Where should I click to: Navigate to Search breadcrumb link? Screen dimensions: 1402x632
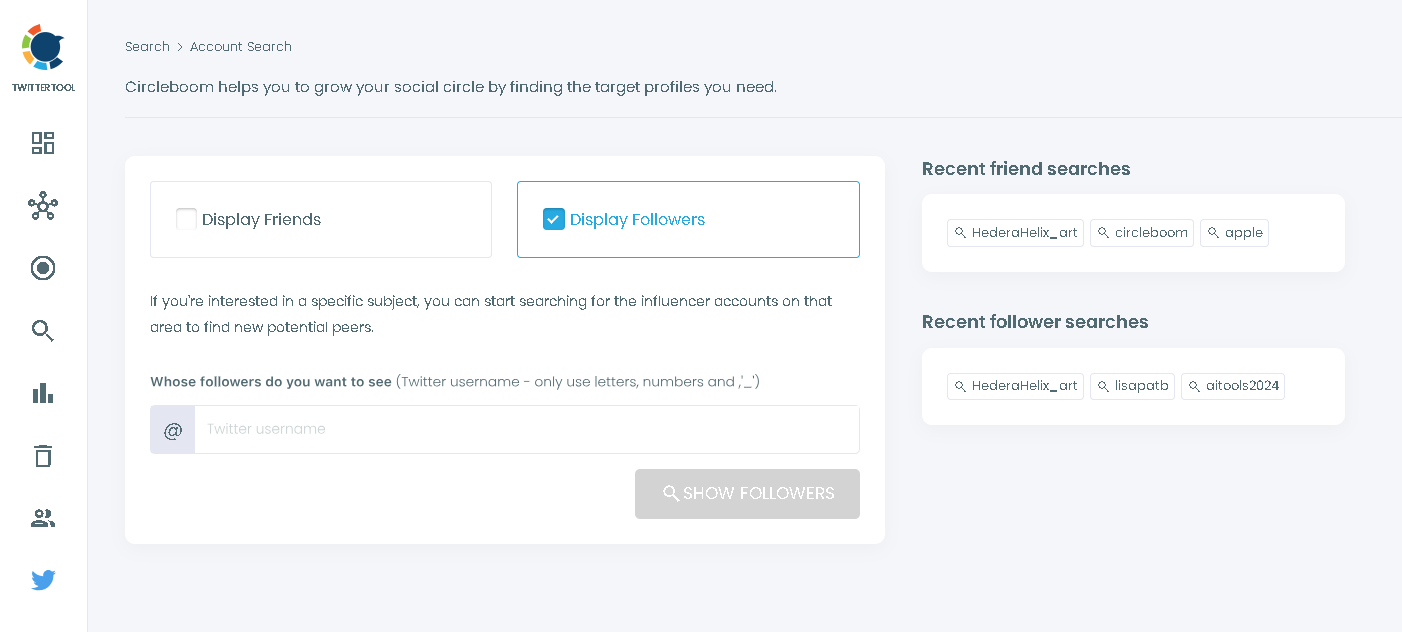[147, 46]
